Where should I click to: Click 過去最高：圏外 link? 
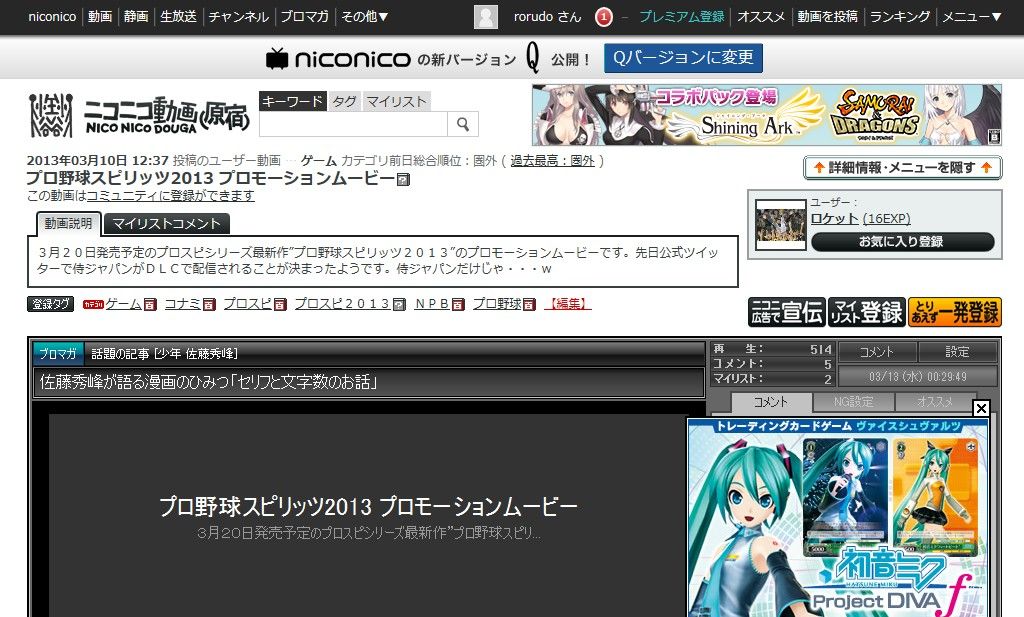pyautogui.click(x=552, y=161)
